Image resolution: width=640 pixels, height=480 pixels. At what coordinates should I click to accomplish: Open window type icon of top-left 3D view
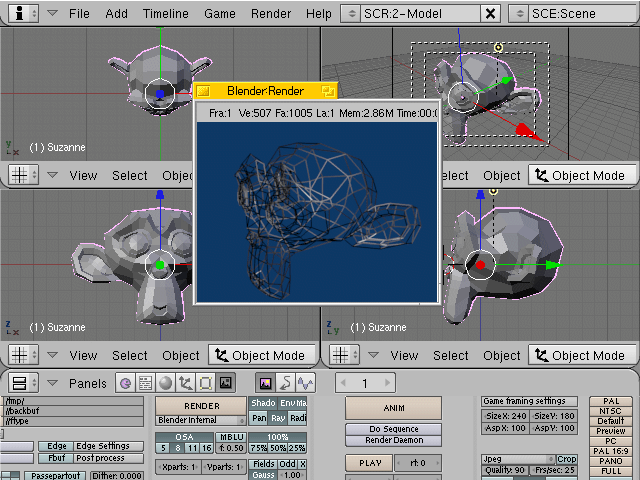(x=23, y=175)
